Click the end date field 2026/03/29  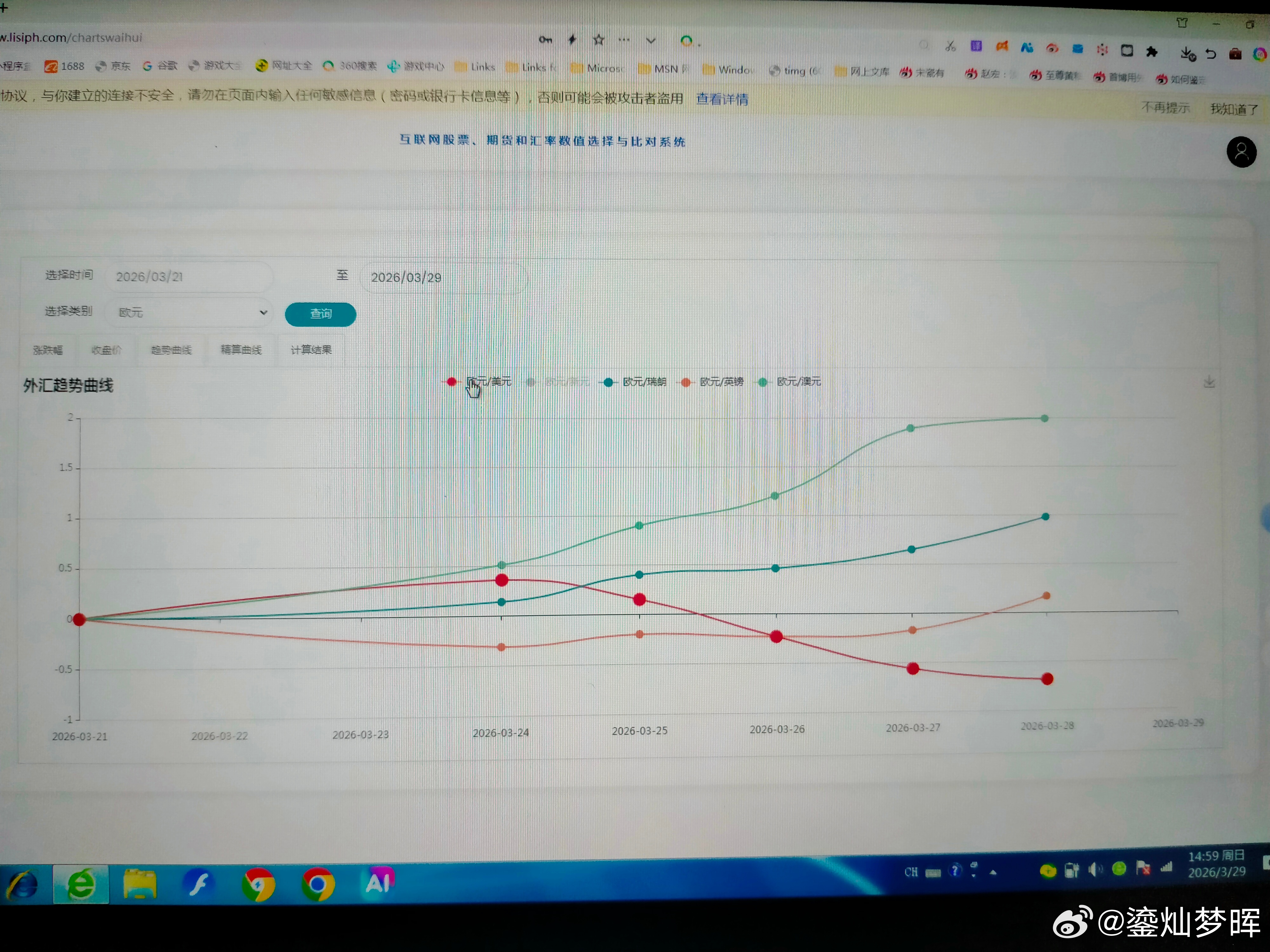pos(442,278)
